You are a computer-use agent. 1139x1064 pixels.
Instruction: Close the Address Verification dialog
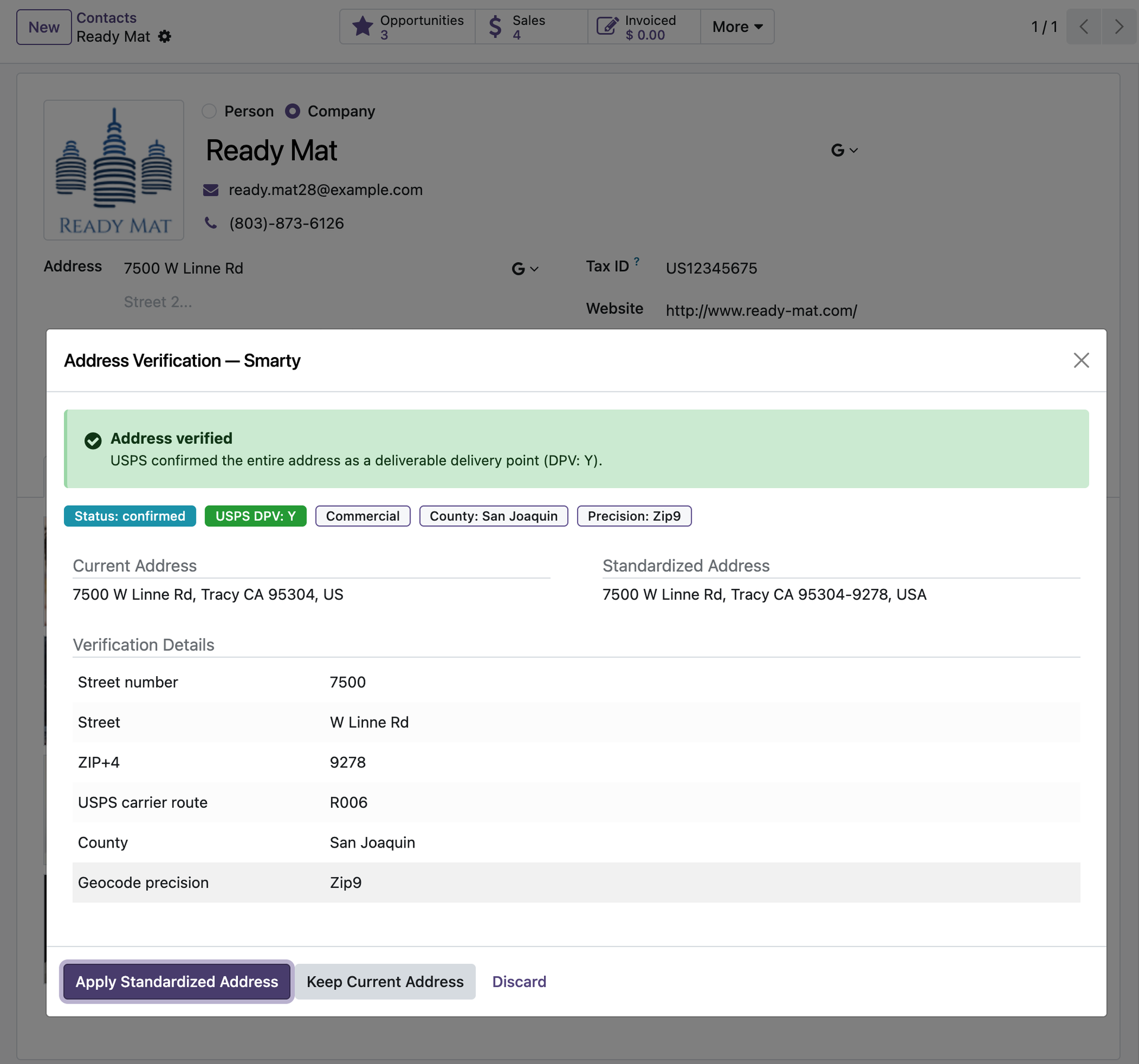point(1081,360)
